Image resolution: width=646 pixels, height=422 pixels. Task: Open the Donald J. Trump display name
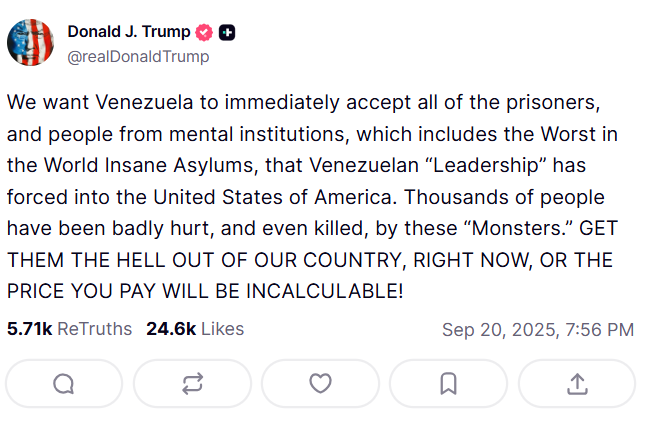128,32
